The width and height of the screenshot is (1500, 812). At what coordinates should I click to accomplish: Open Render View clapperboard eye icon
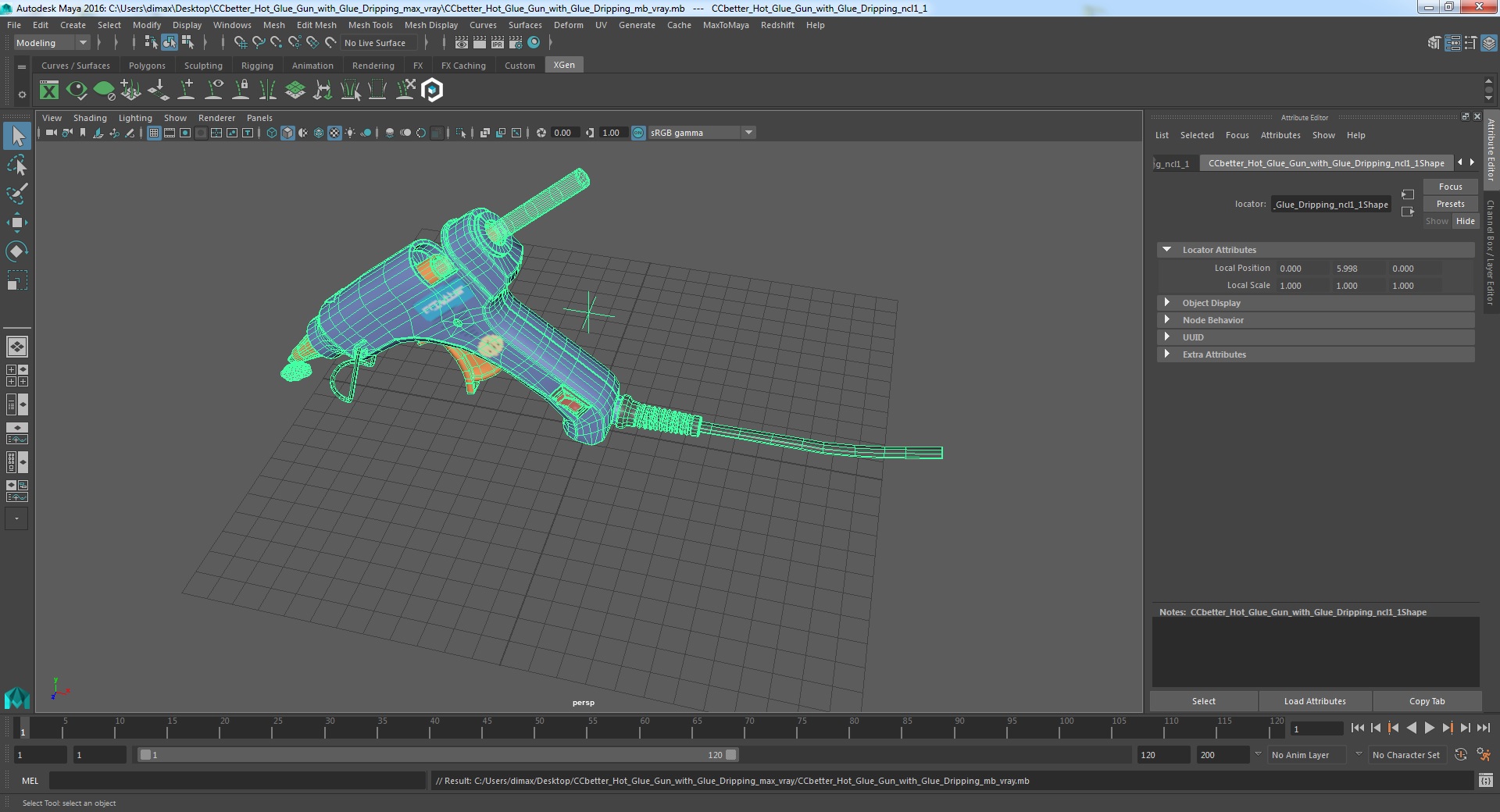tap(462, 43)
